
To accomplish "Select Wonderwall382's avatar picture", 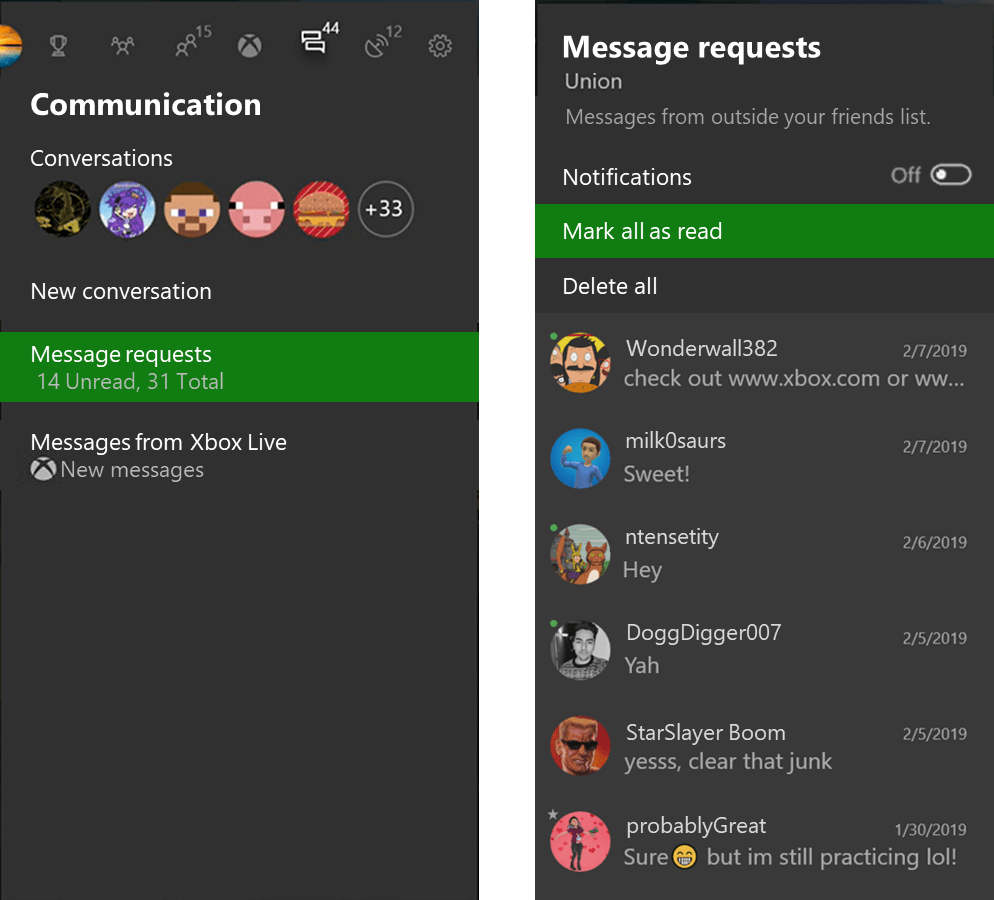I will tap(580, 363).
